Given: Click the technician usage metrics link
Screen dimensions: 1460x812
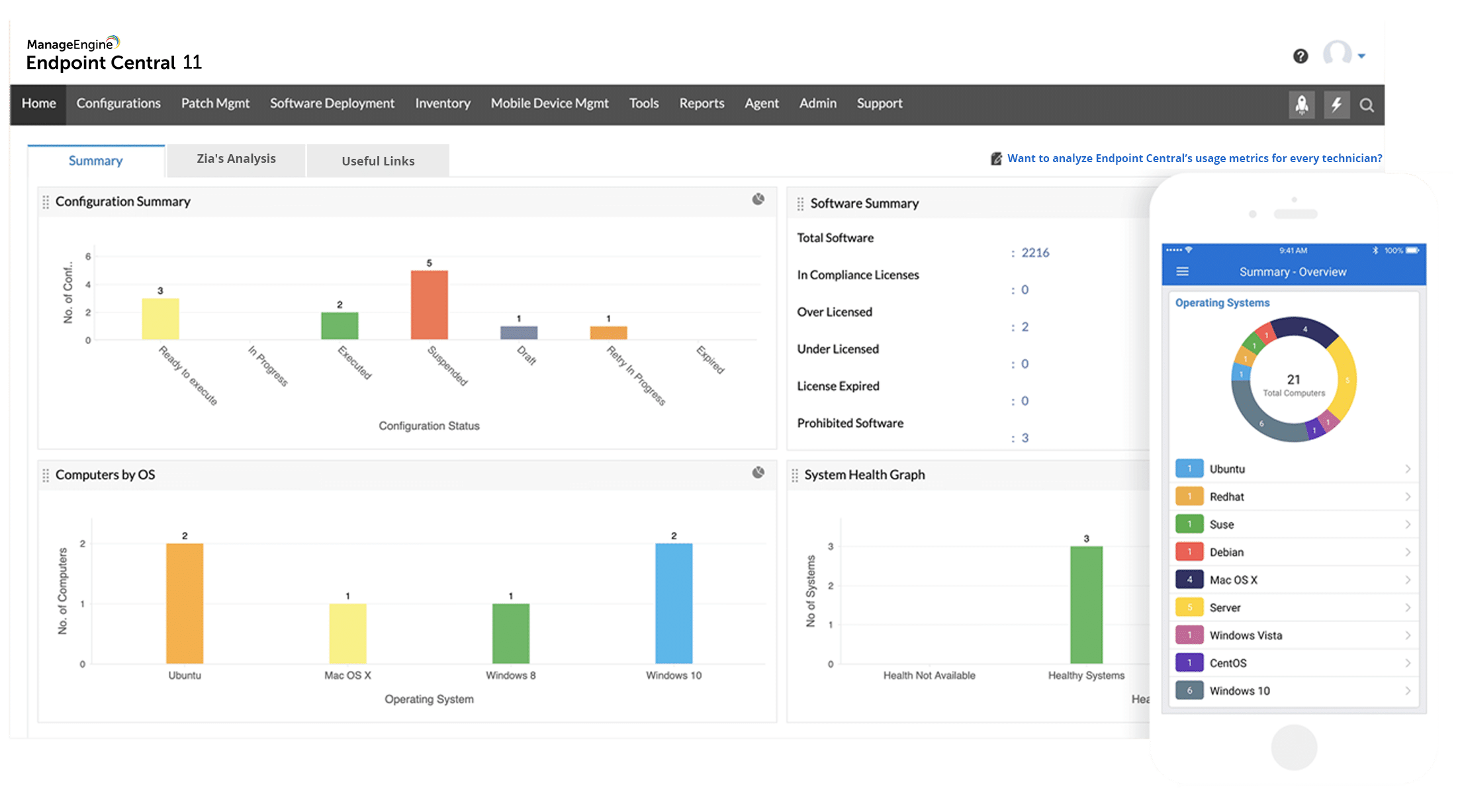Looking at the screenshot, I should point(1194,158).
